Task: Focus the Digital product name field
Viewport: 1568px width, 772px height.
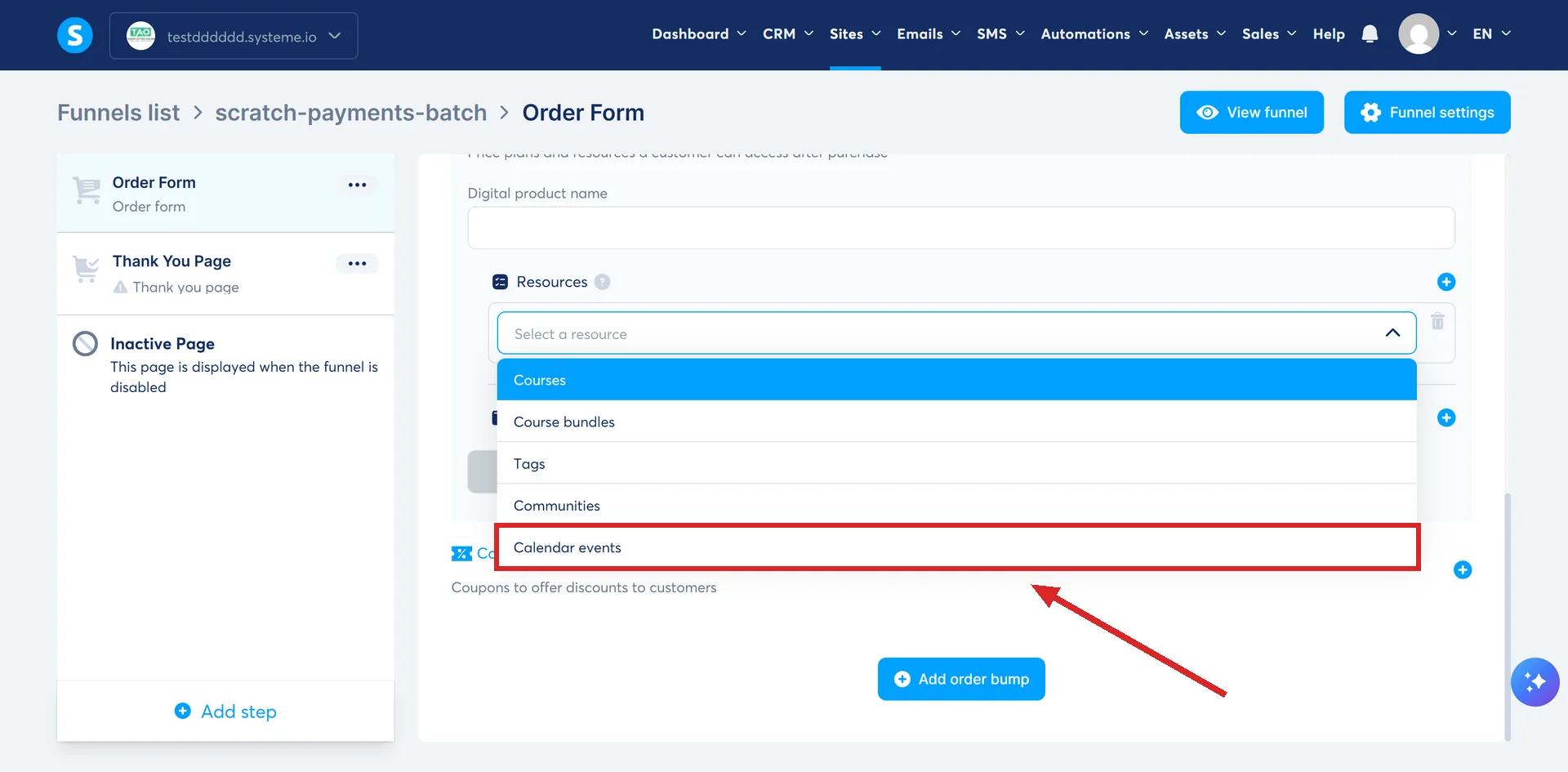Action: 961,227
